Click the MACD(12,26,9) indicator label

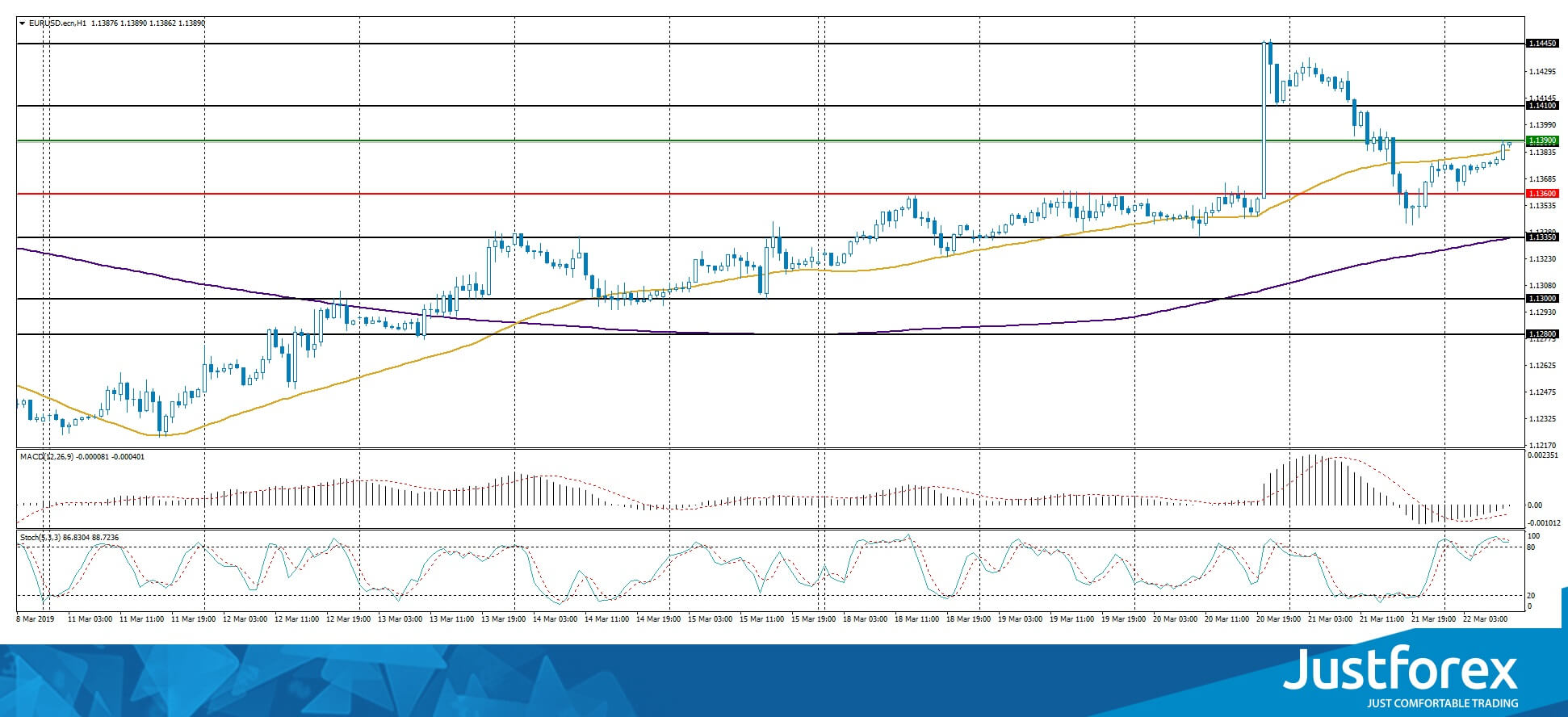(x=47, y=457)
